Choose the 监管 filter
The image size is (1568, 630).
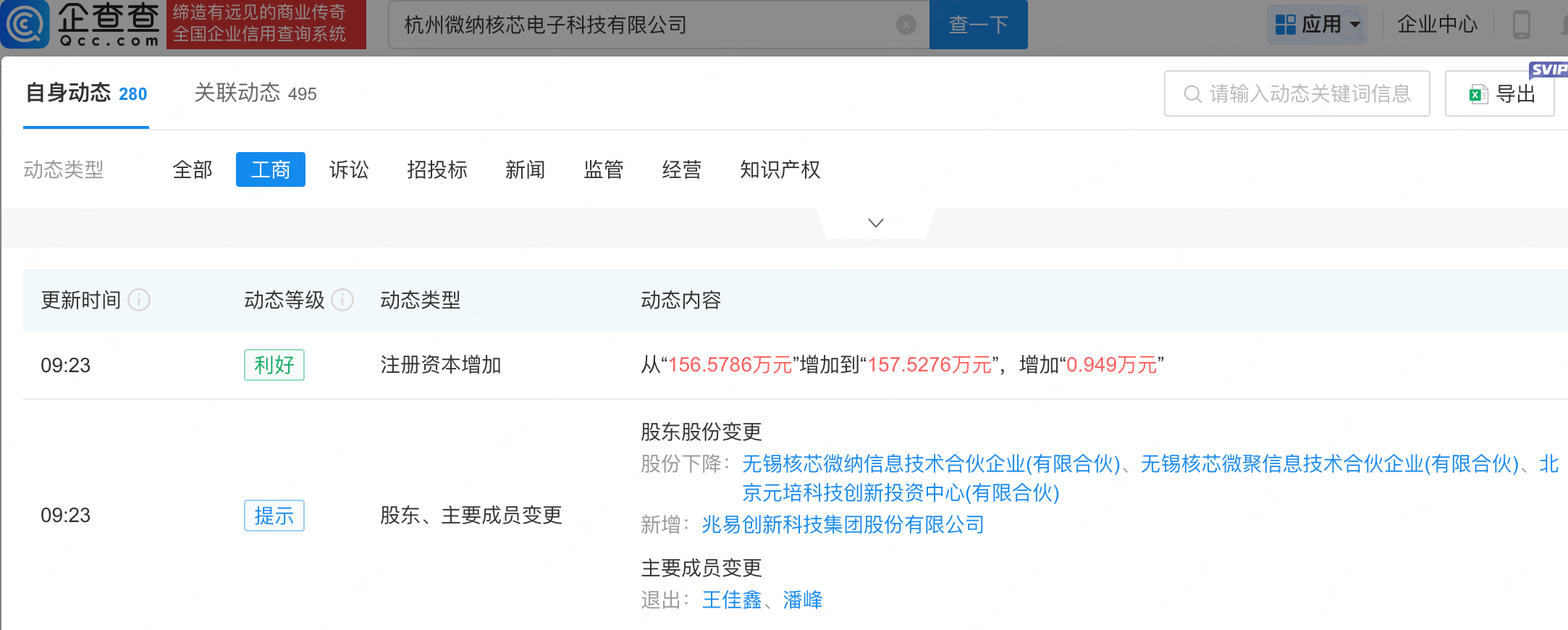604,169
